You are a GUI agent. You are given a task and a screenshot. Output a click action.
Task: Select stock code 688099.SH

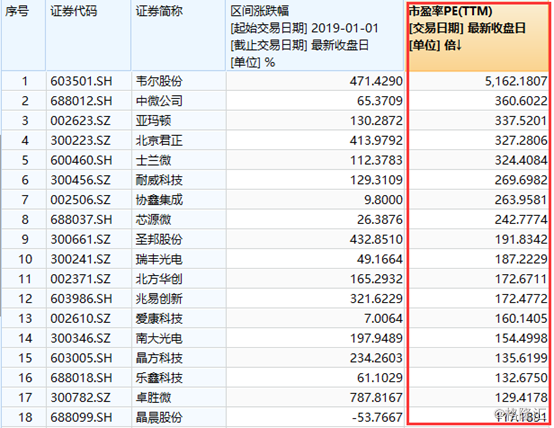tap(81, 418)
